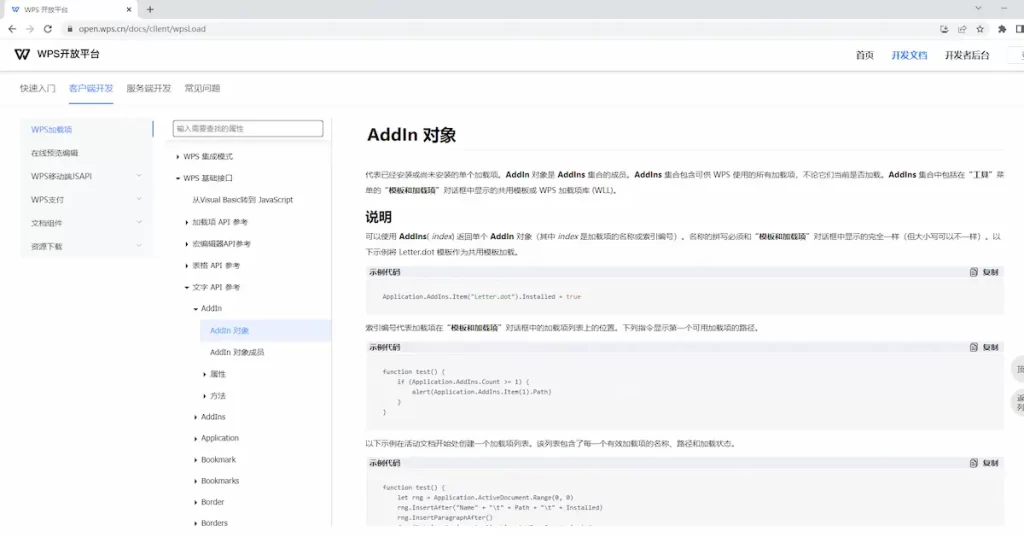Open 开发文档 in top navigation
The height and width of the screenshot is (537, 1024).
909,56
